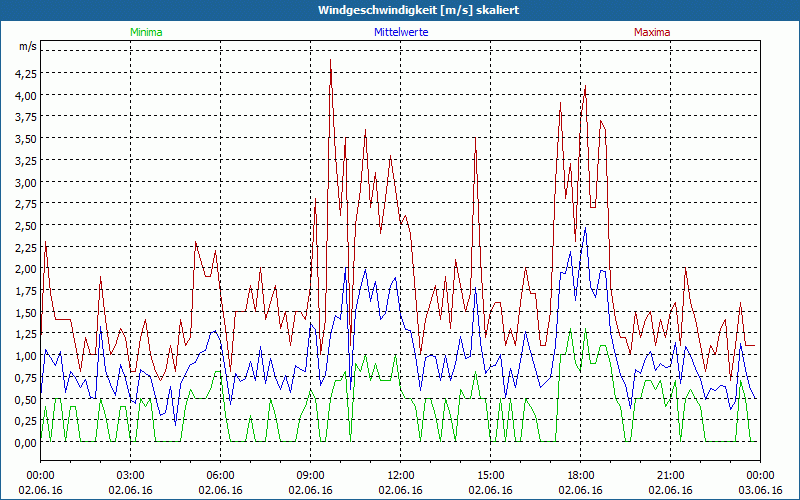Click the red Maxima peak above 4,25
The image size is (800, 500).
331,60
